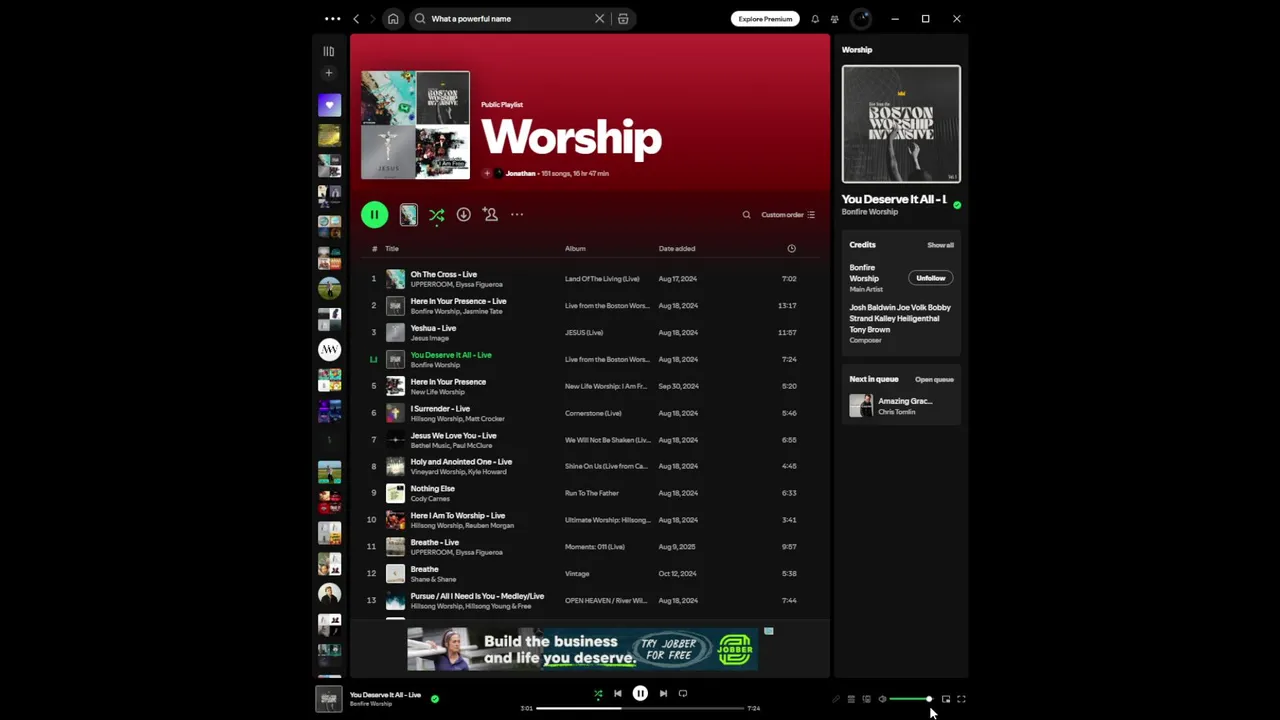Open Land Of The Living album link
This screenshot has height=720, width=1280.
coord(602,279)
